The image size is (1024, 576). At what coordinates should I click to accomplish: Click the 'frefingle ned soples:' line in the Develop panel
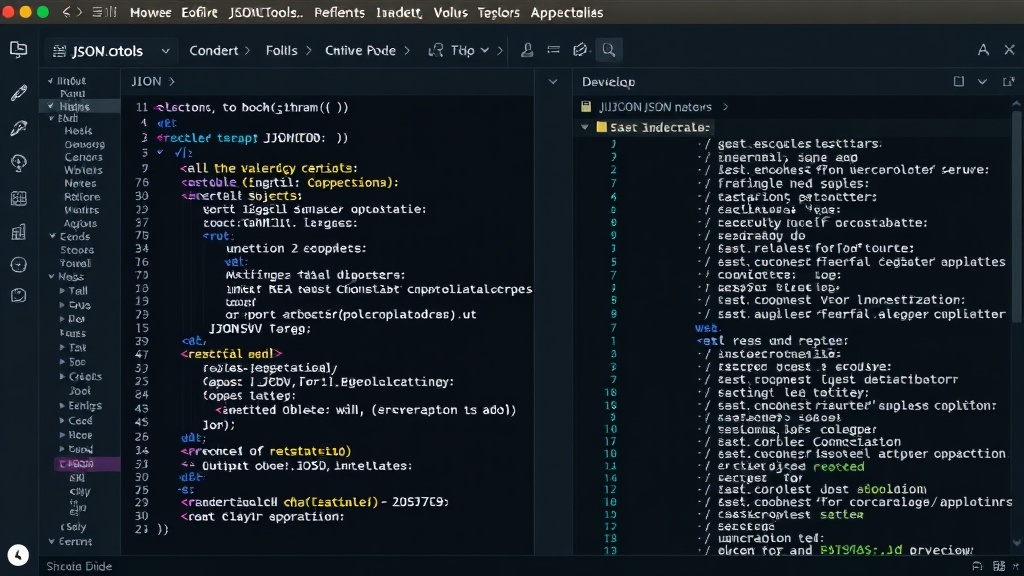[793, 184]
